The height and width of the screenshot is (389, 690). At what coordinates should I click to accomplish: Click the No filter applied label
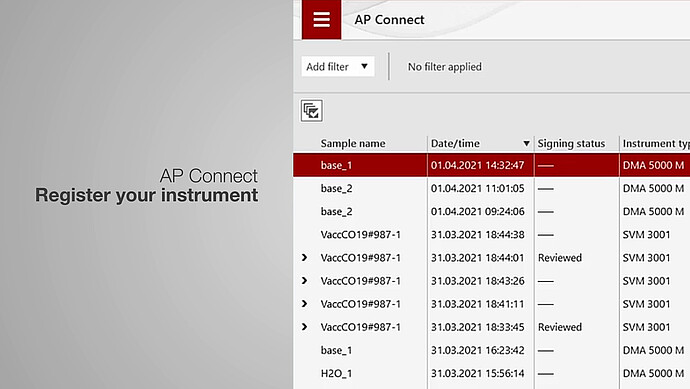click(444, 67)
